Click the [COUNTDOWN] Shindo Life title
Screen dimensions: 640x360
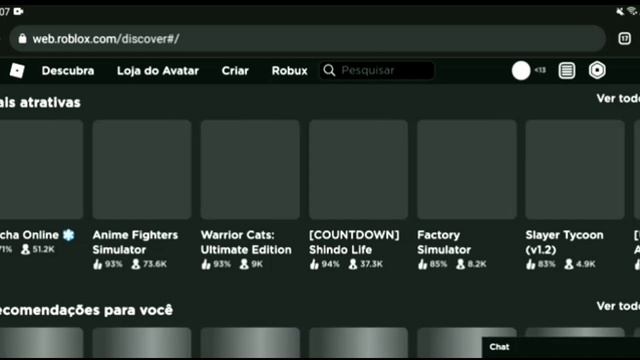354,242
